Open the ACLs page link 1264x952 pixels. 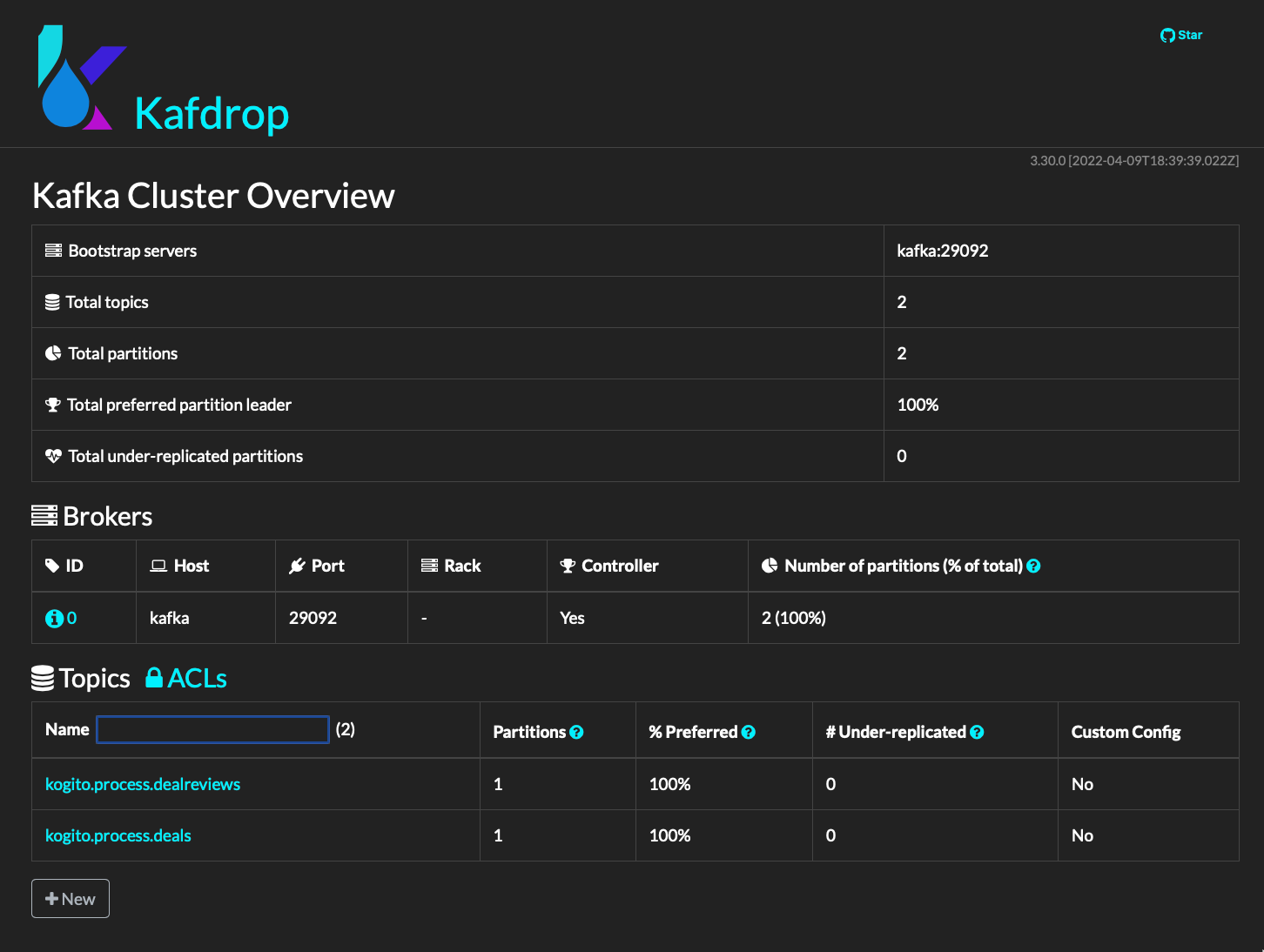pyautogui.click(x=197, y=679)
